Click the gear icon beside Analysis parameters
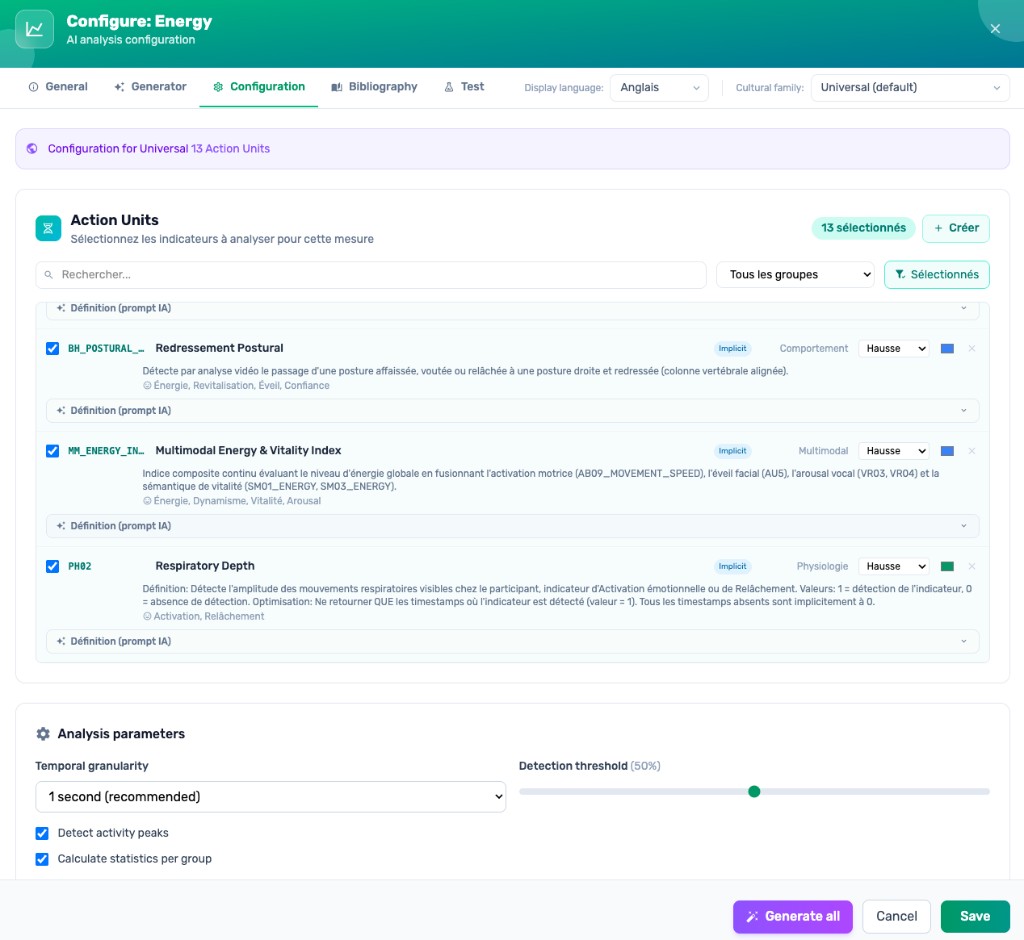Image resolution: width=1024 pixels, height=940 pixels. tap(43, 734)
